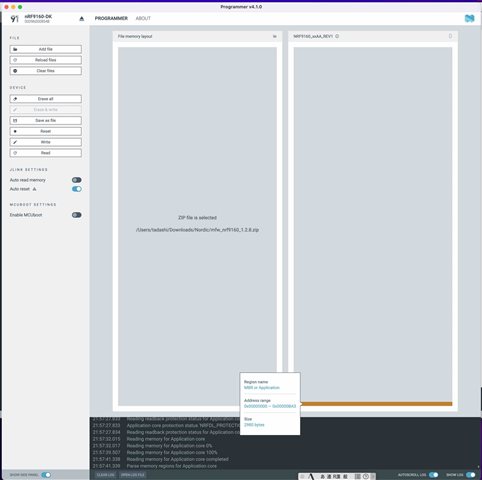This screenshot has width=482, height=480.
Task: Disable the Auto reset switch
Action: coord(77,189)
